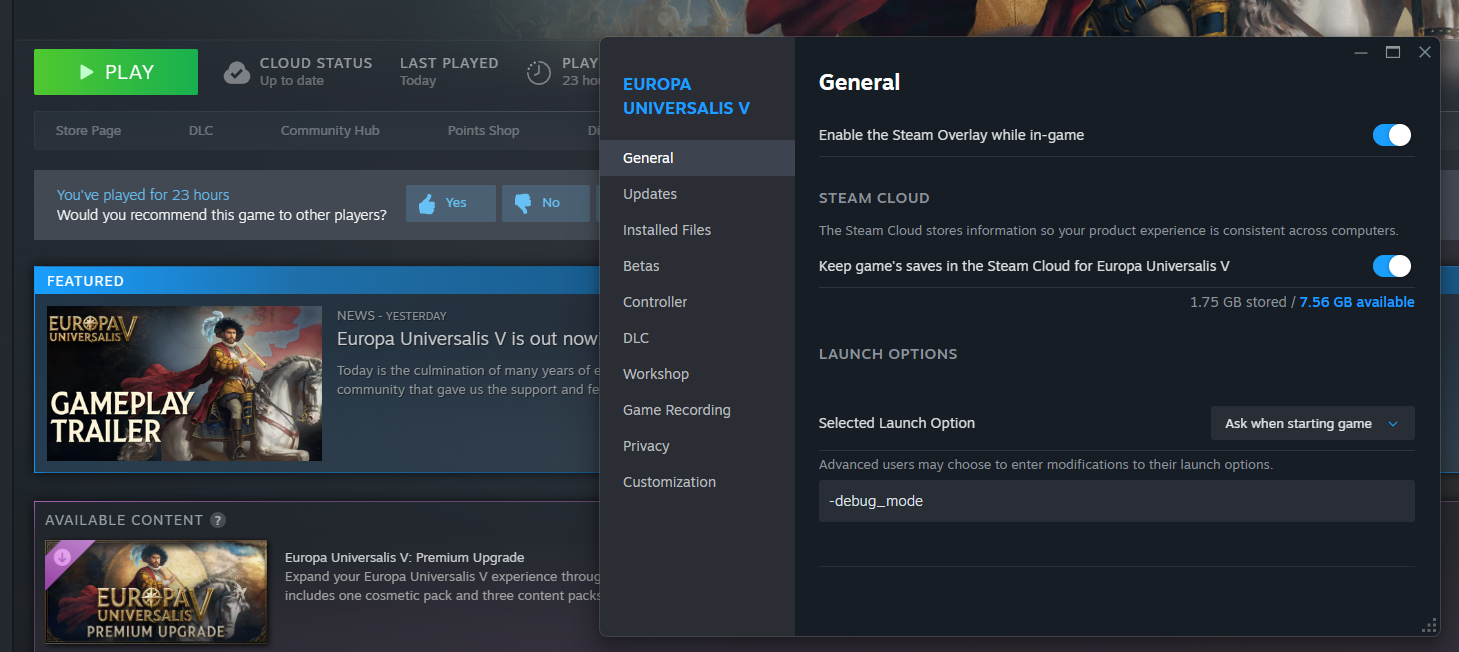Select the General settings tab

pos(697,158)
